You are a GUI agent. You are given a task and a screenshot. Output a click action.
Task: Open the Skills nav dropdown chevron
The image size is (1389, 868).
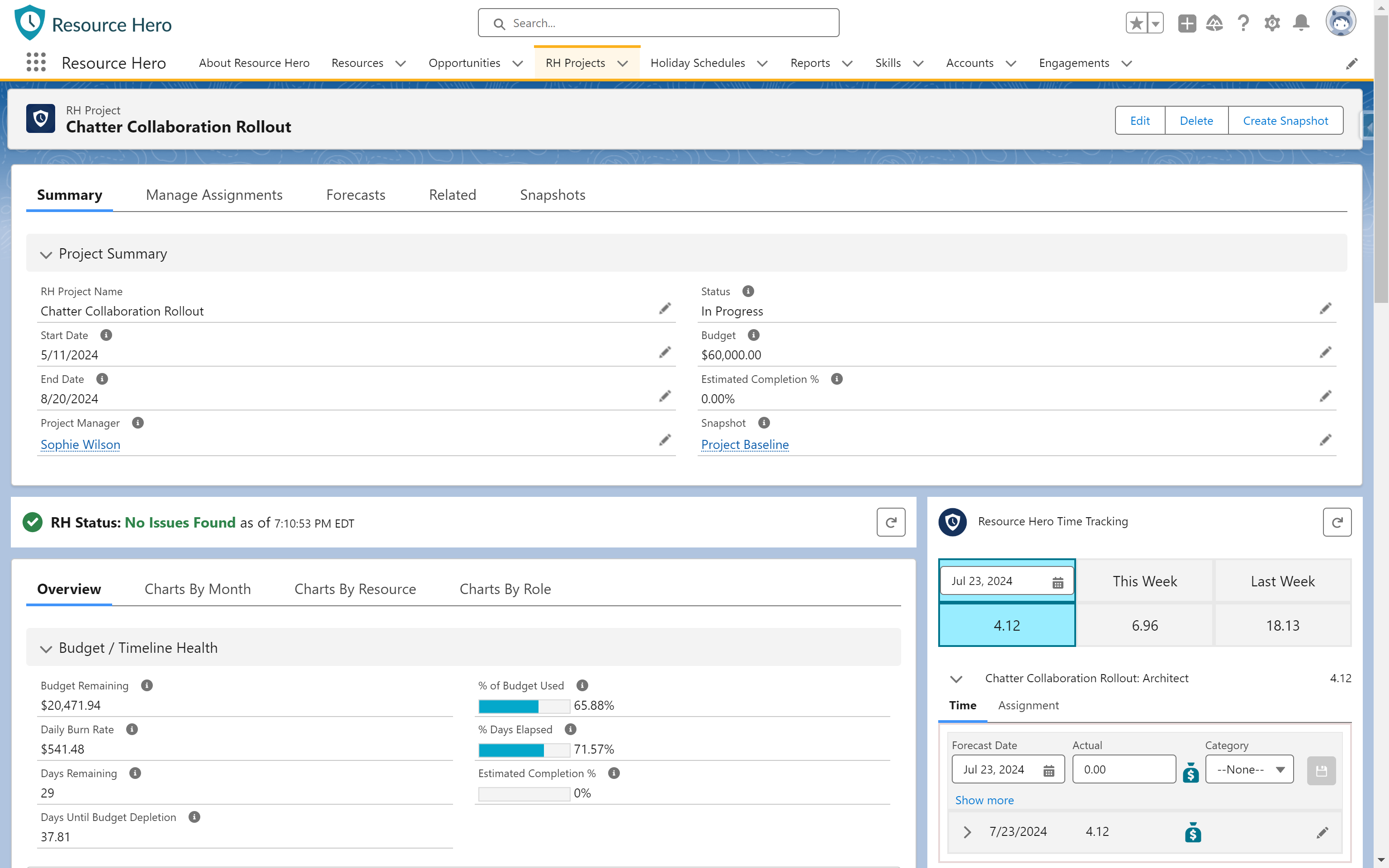click(x=918, y=63)
